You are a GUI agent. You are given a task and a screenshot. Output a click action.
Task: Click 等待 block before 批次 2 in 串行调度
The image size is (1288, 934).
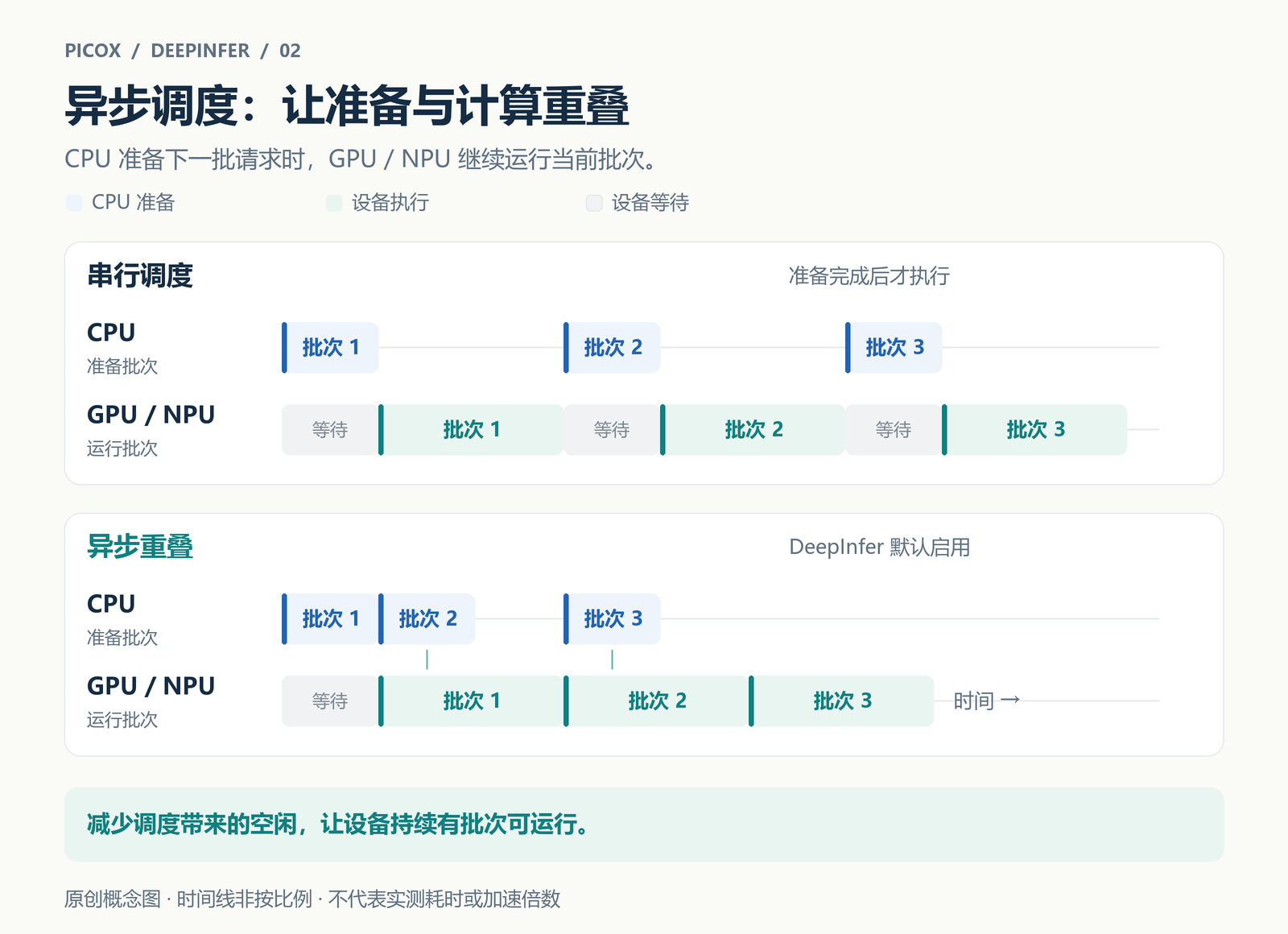612,430
